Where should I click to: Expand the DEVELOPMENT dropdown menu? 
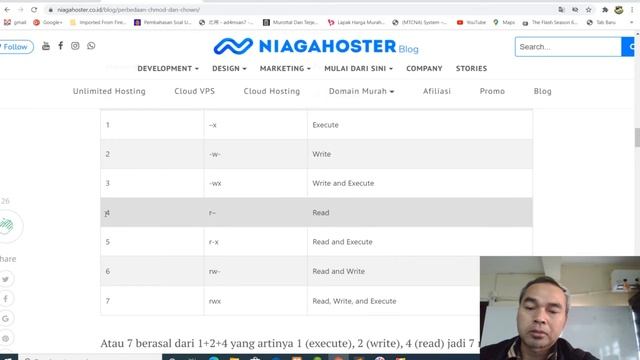168,69
